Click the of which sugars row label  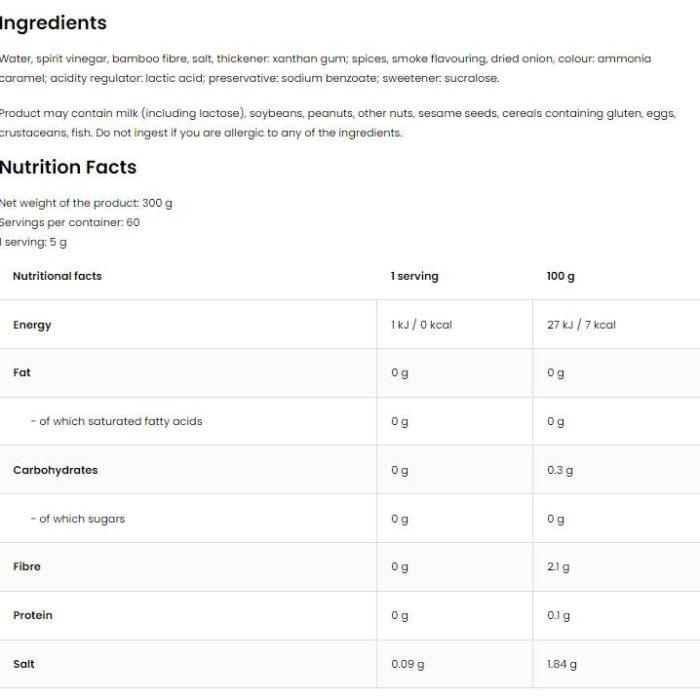[78, 519]
